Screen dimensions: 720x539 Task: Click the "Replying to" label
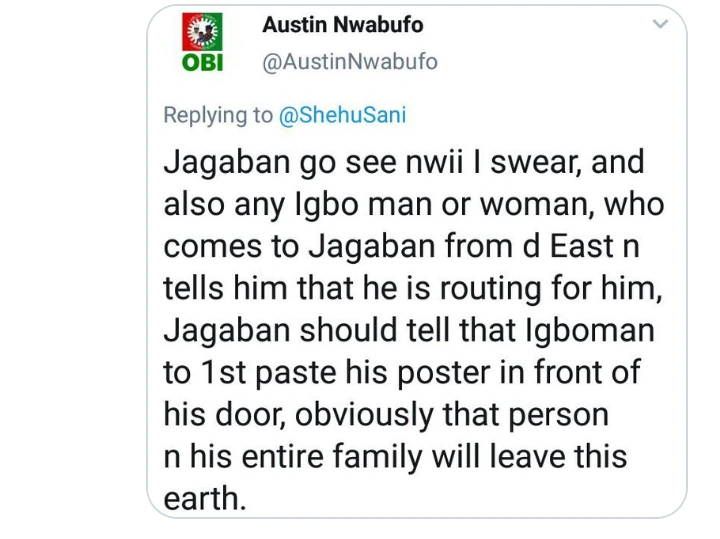point(218,115)
